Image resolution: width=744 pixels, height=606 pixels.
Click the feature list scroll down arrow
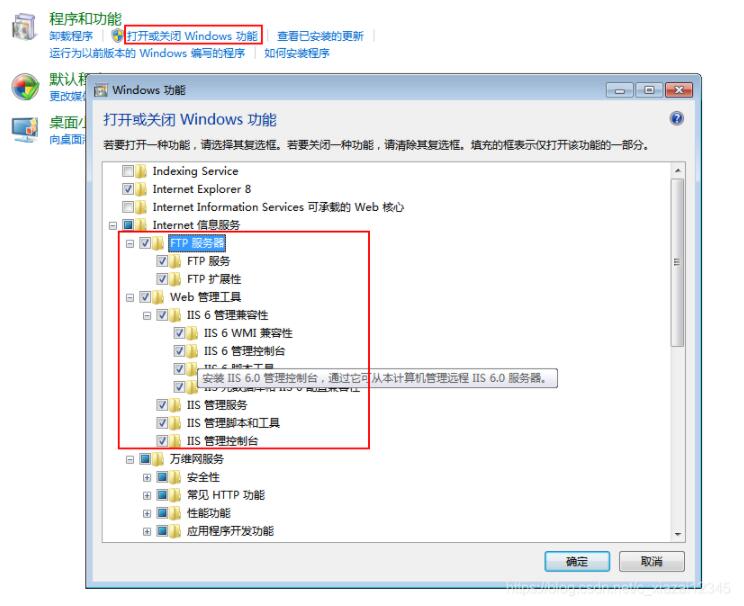pyautogui.click(x=678, y=534)
